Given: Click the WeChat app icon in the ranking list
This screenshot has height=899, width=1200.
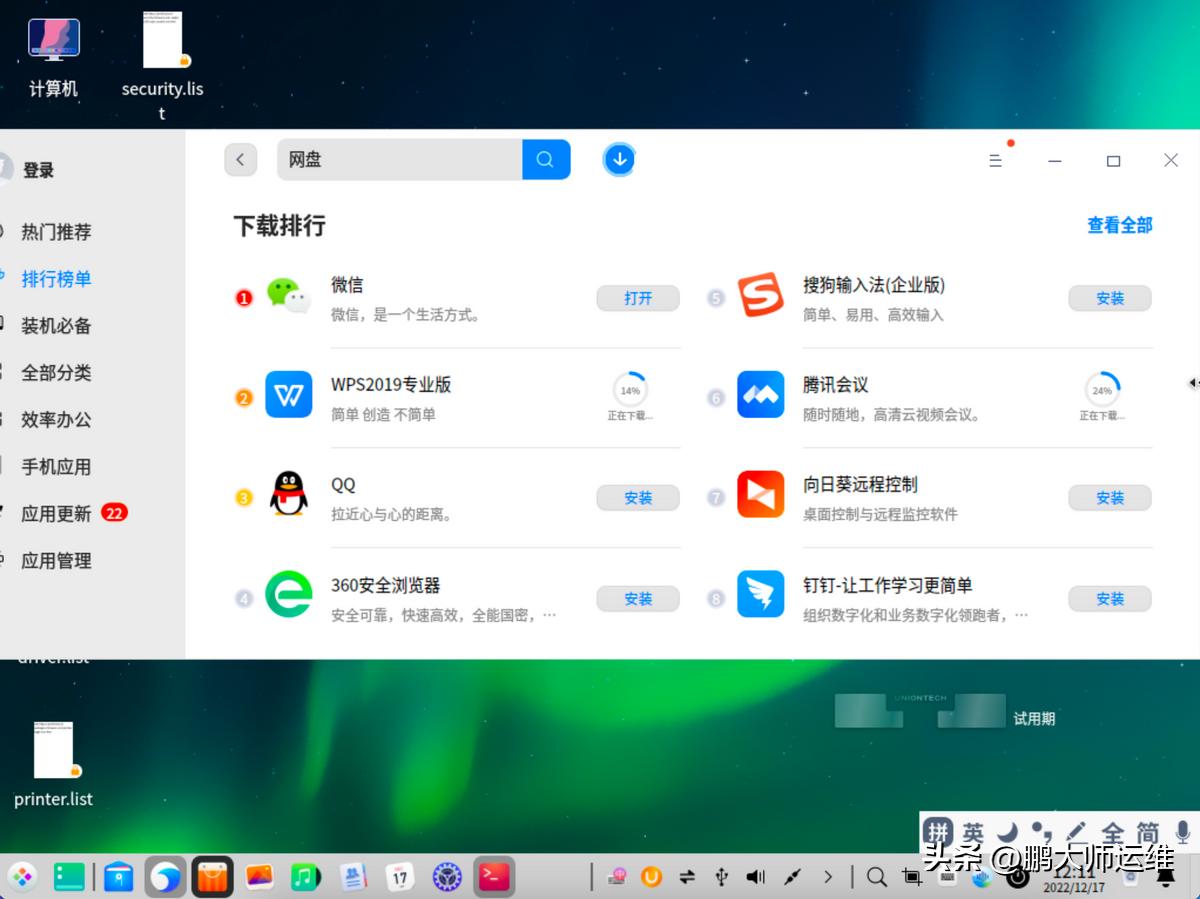Looking at the screenshot, I should [x=288, y=297].
